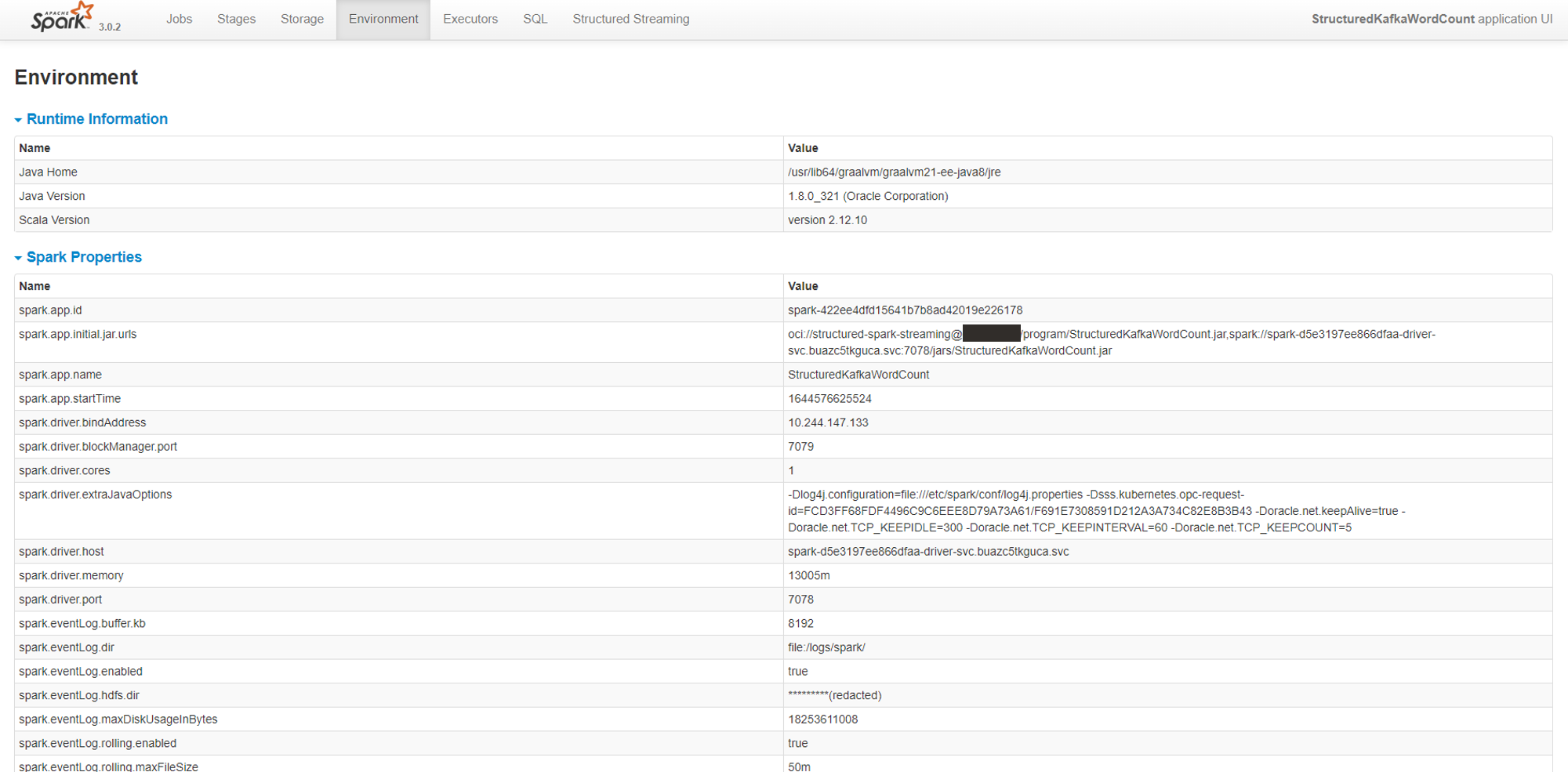Open the Jobs tab
The height and width of the screenshot is (772, 1568).
point(179,19)
